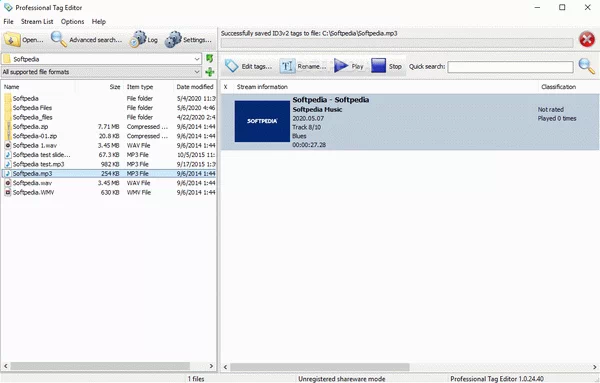Select the Softpedia_files folder row
Viewport: 600px width, 383px height.
pyautogui.click(x=109, y=117)
